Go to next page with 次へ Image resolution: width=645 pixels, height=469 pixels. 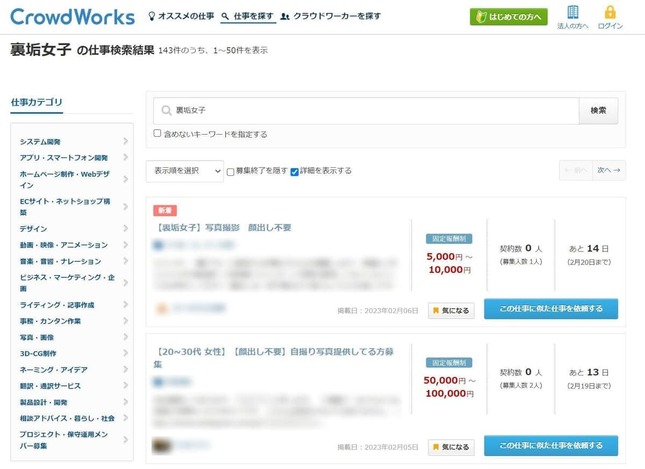pyautogui.click(x=609, y=171)
